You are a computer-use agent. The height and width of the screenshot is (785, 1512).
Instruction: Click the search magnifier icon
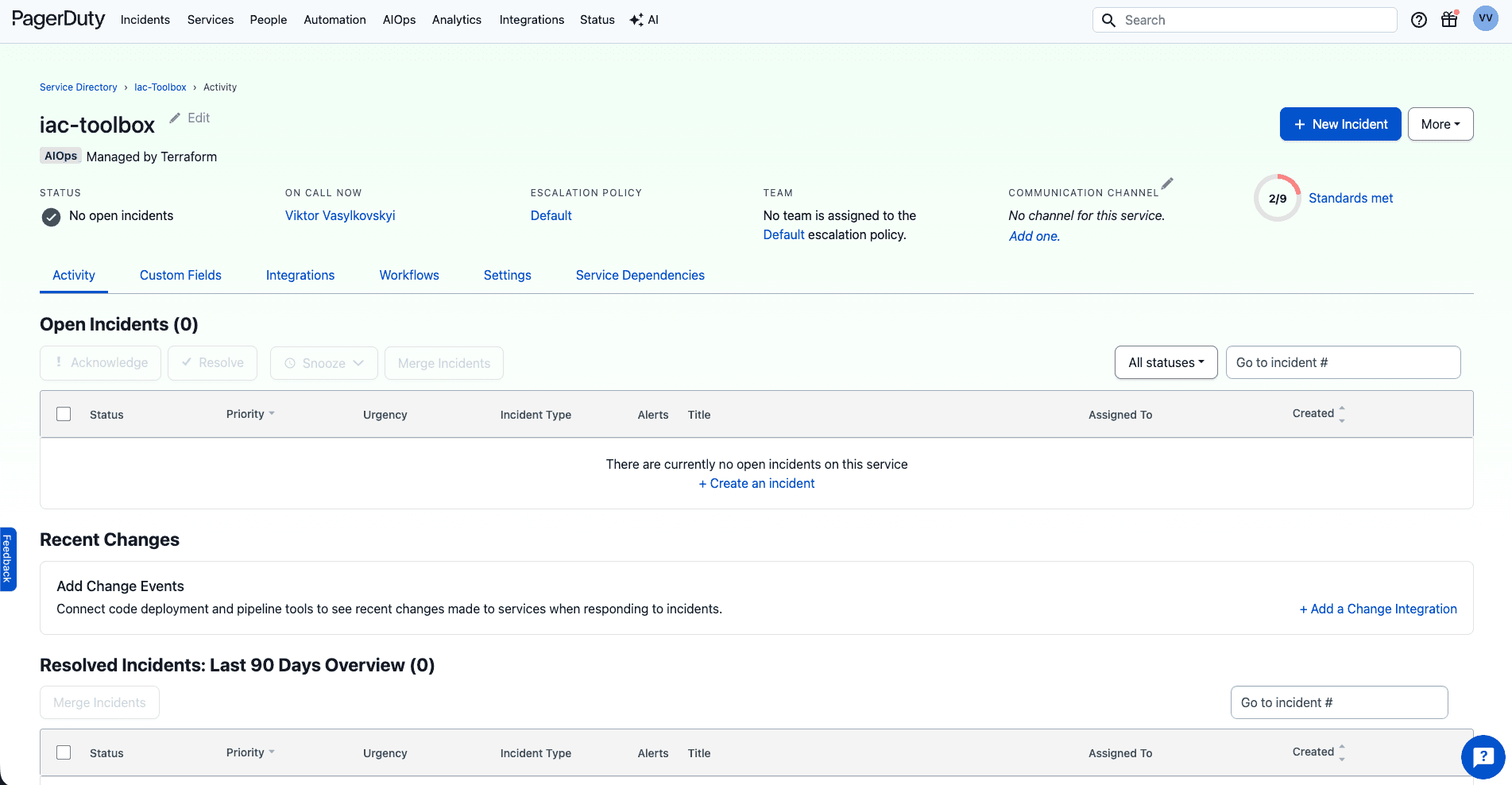tap(1108, 20)
